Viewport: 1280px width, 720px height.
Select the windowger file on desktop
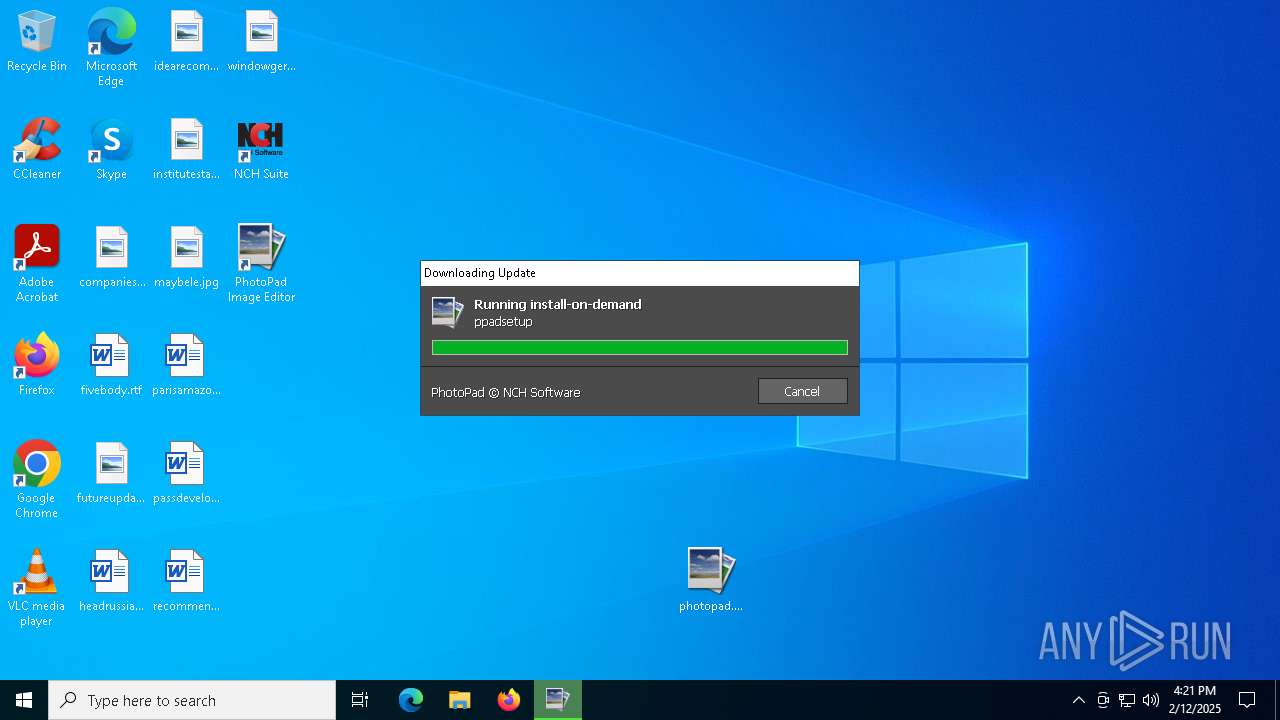click(x=261, y=42)
